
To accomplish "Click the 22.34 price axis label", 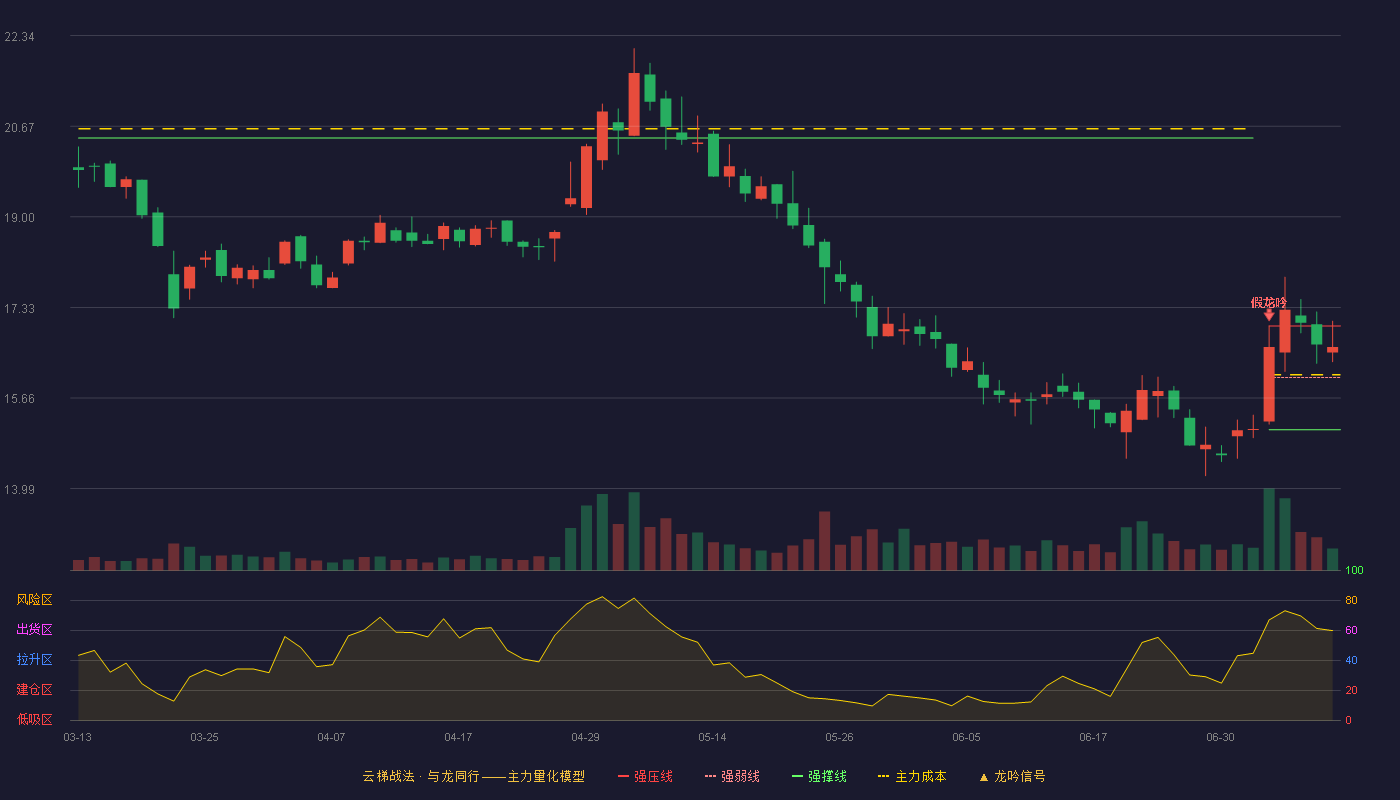I will (20, 37).
